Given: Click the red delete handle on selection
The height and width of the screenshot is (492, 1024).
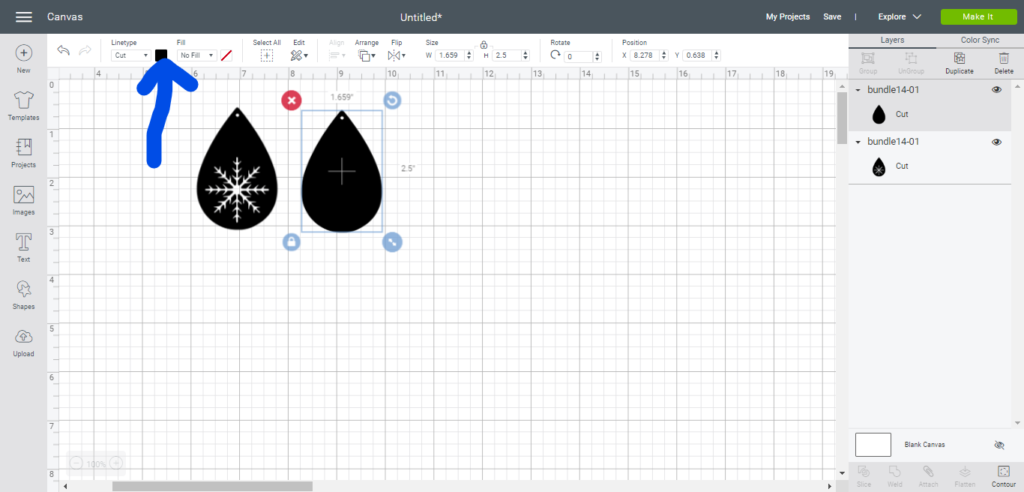Looking at the screenshot, I should [291, 100].
